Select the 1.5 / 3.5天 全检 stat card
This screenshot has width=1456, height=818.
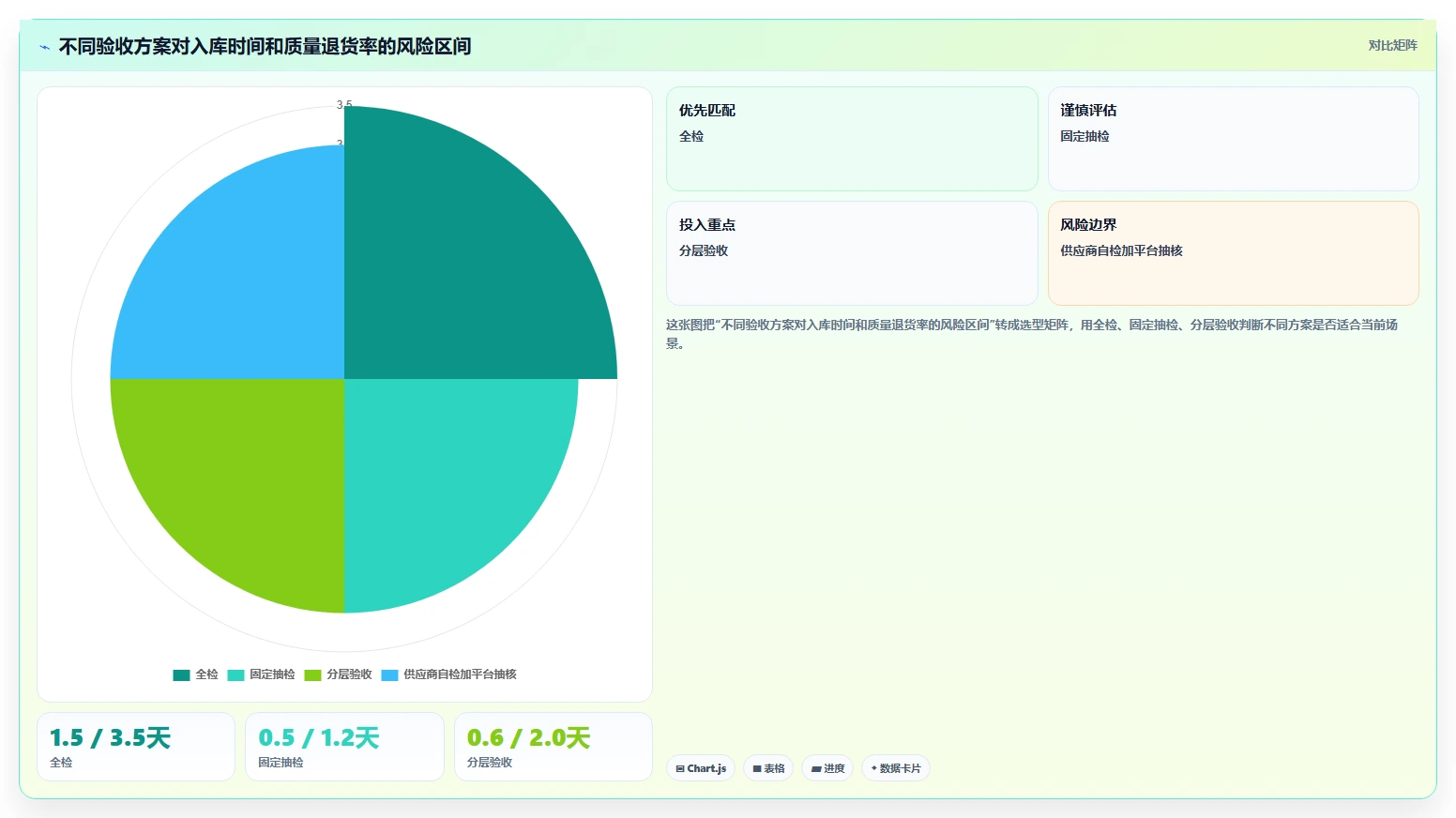pos(136,747)
